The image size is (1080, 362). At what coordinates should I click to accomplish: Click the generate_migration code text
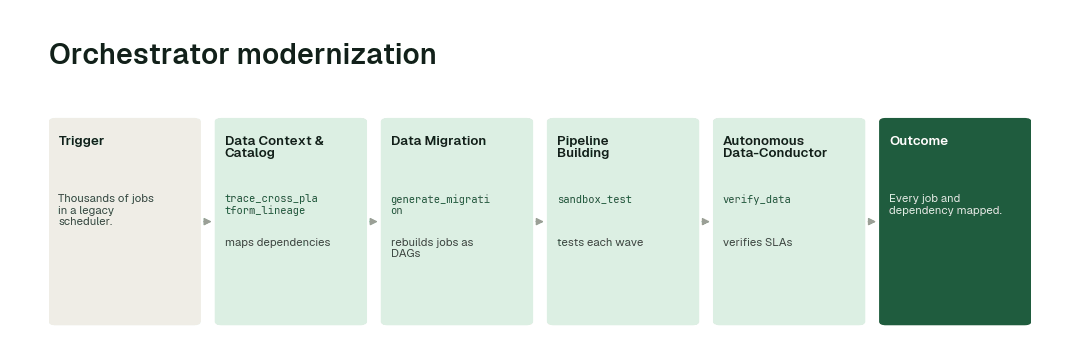[440, 204]
